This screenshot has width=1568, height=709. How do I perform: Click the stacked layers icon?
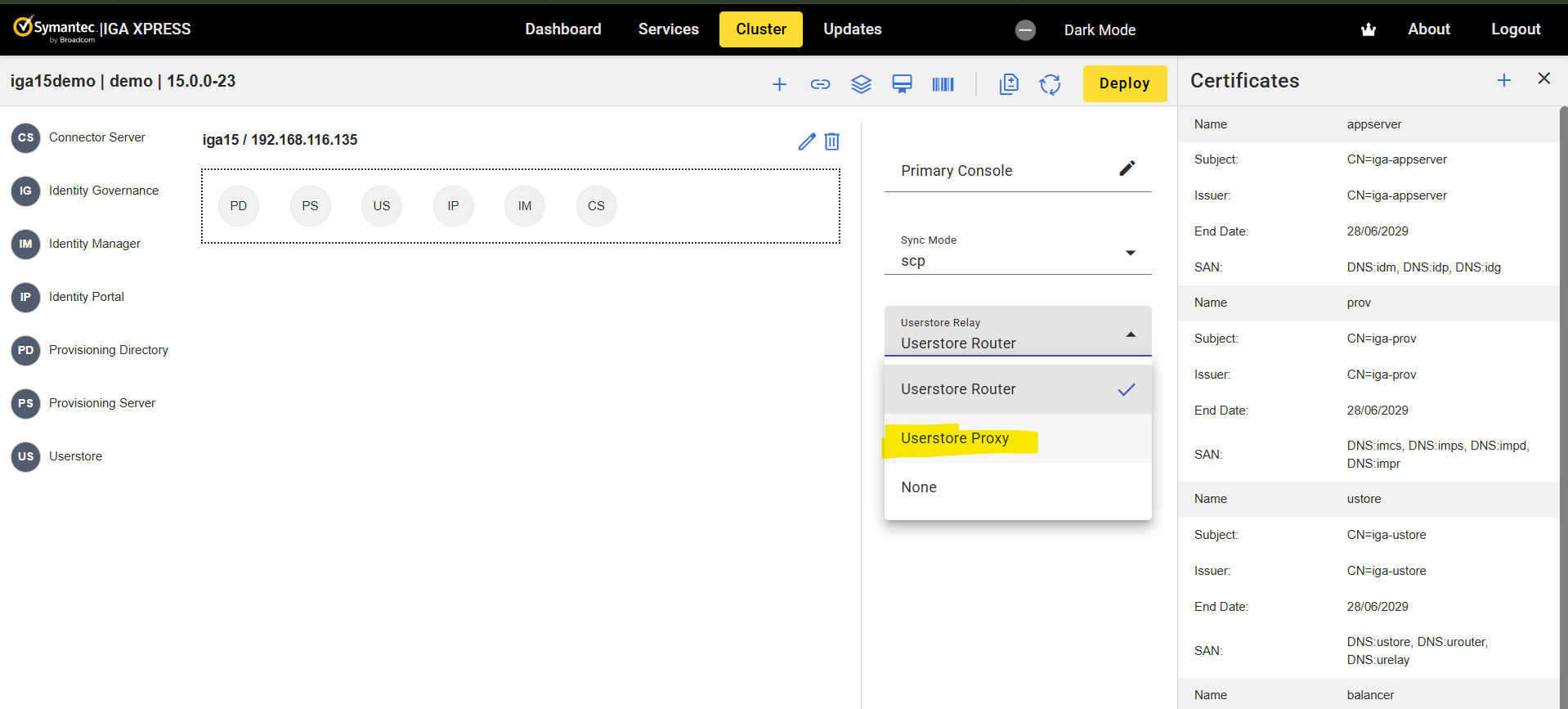(861, 84)
